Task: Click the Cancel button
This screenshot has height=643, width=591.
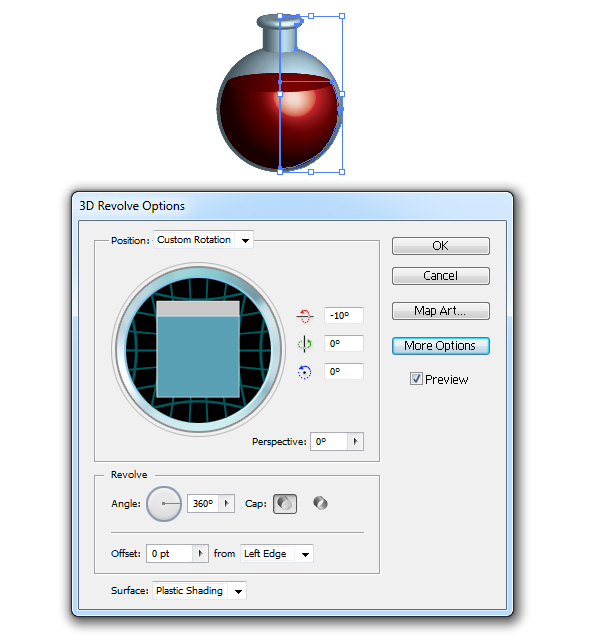Action: click(440, 276)
